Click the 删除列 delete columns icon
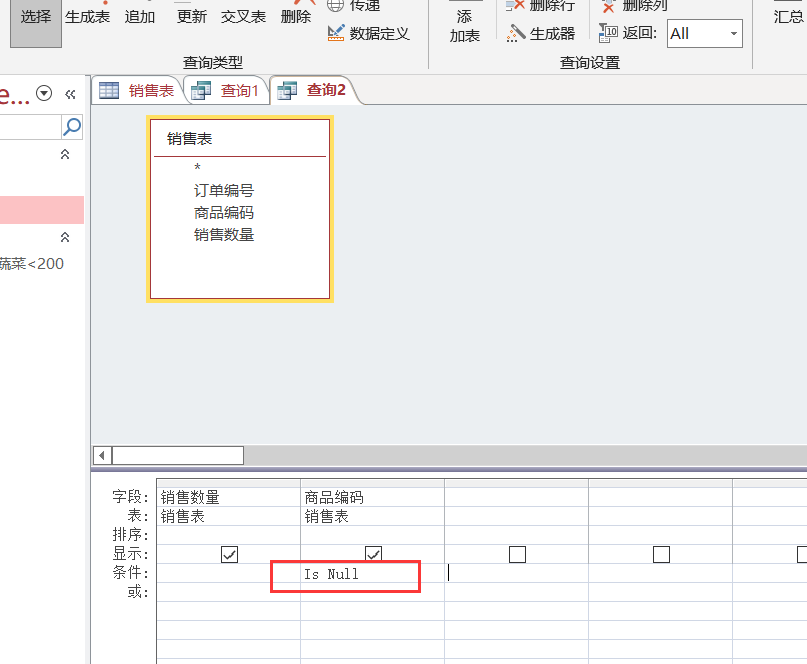The image size is (807, 664). (x=608, y=5)
